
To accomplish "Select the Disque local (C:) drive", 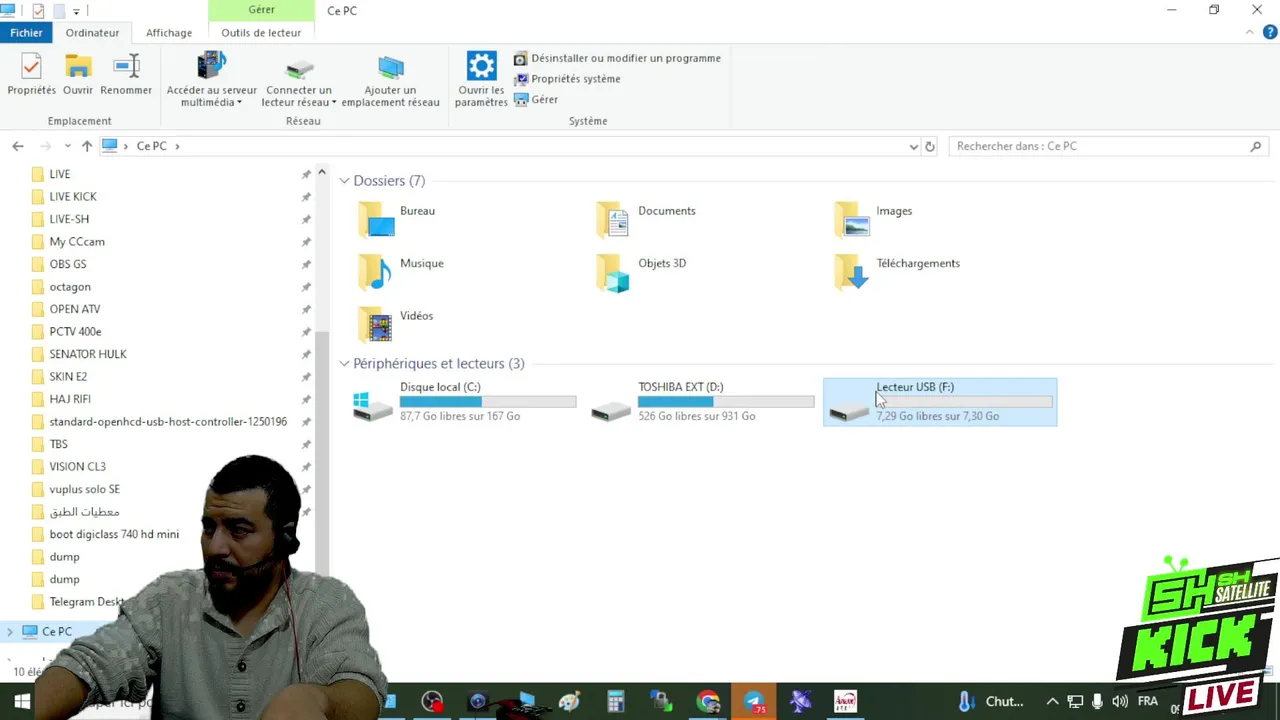I will (x=465, y=402).
